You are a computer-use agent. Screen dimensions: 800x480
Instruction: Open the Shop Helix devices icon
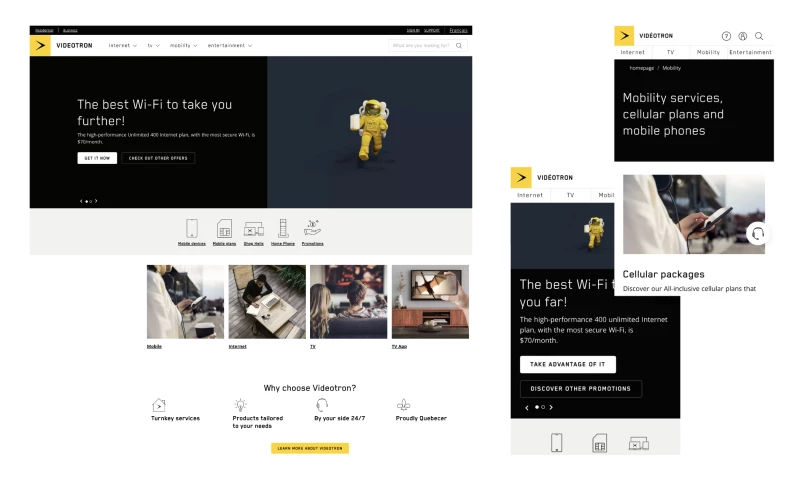pyautogui.click(x=254, y=229)
